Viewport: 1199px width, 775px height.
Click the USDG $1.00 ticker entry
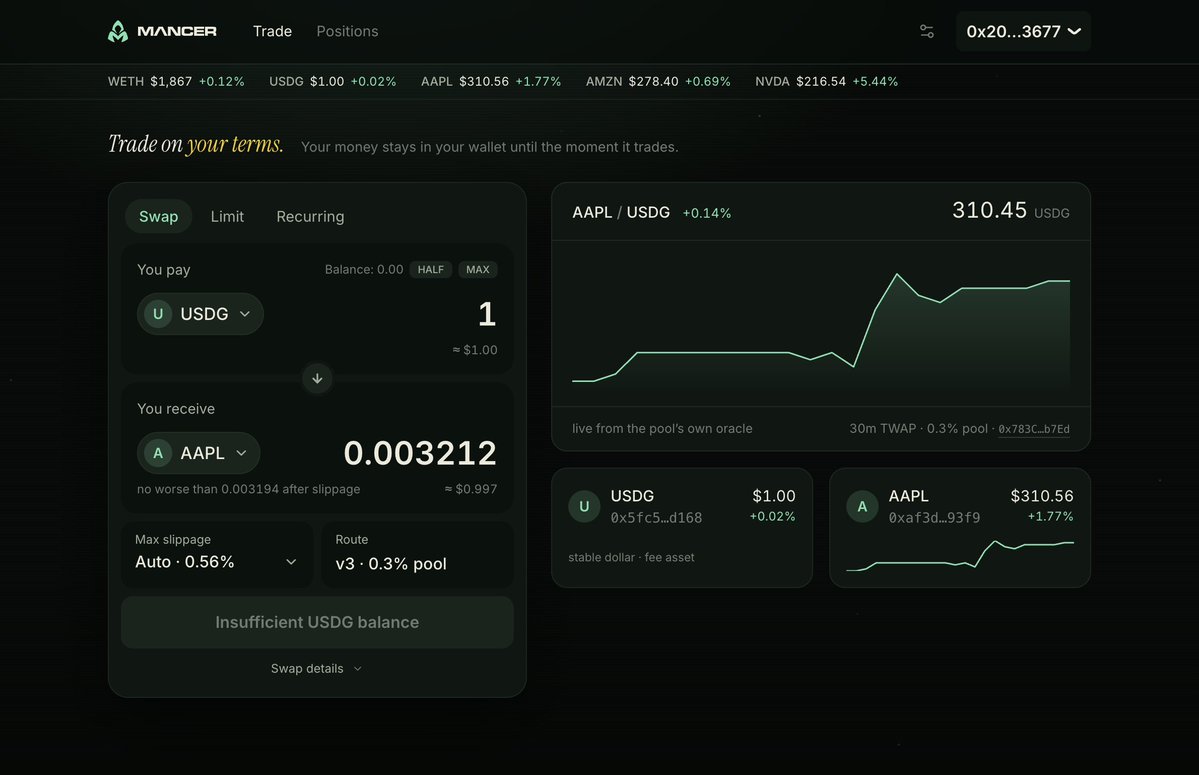[x=333, y=82]
